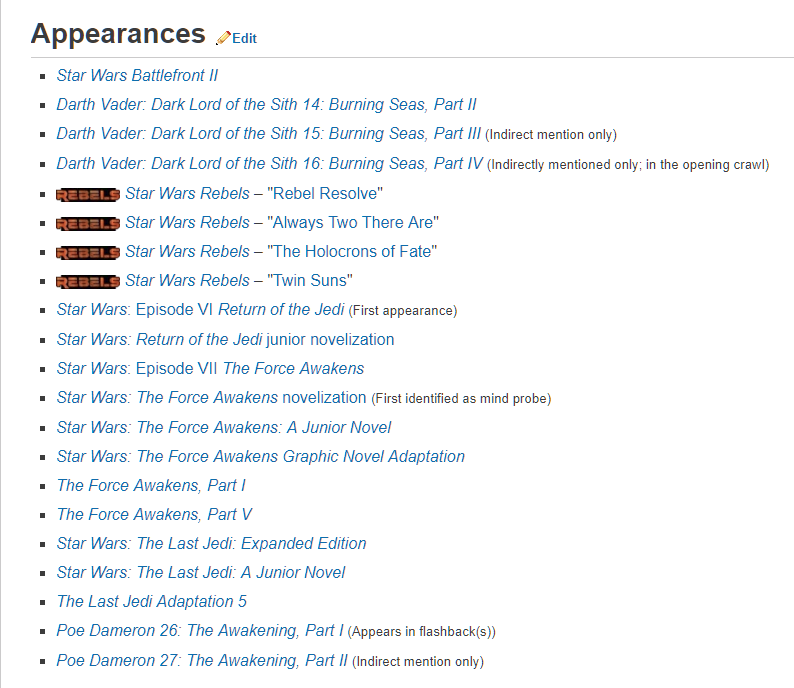The height and width of the screenshot is (688, 794).
Task: Open Return of the Jedi junior novelization
Action: point(225,339)
